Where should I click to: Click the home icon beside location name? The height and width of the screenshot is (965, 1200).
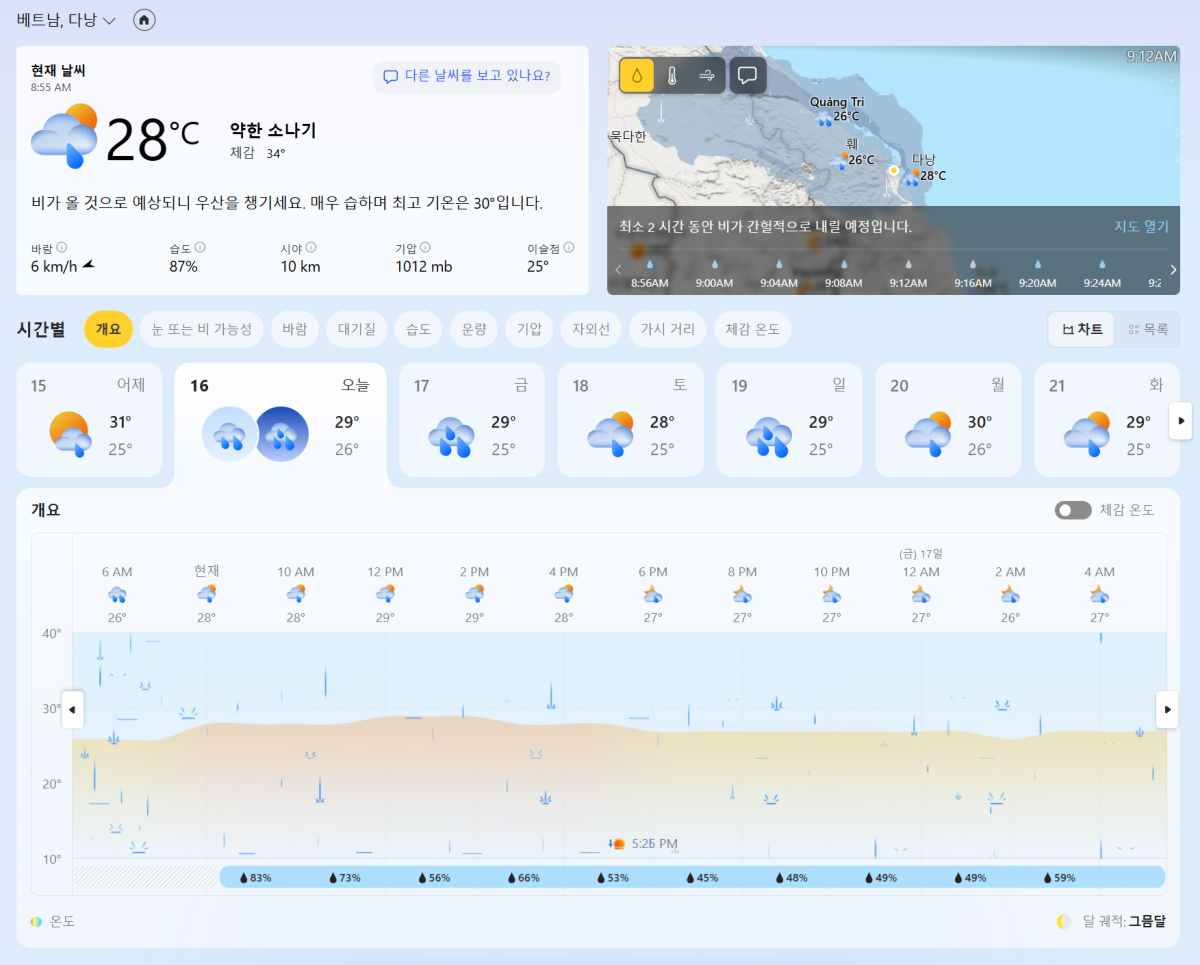pos(144,20)
